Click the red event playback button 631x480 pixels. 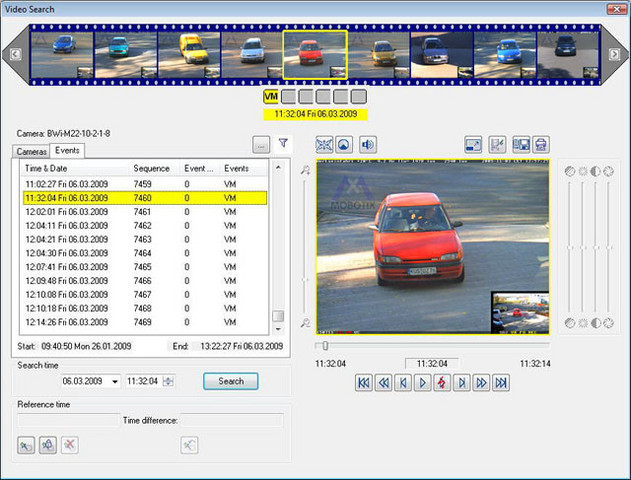coord(441,383)
